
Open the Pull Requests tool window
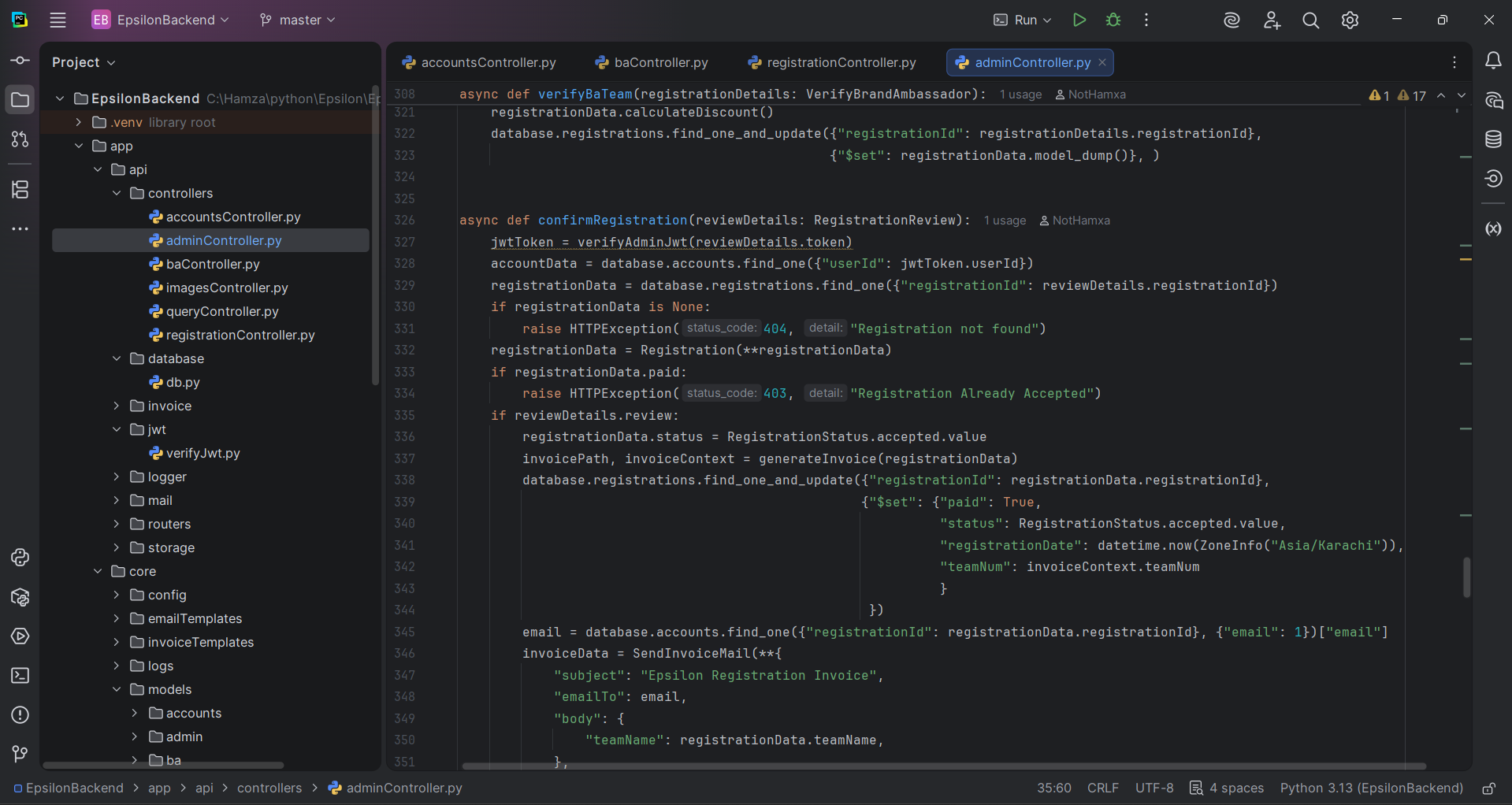(x=20, y=139)
